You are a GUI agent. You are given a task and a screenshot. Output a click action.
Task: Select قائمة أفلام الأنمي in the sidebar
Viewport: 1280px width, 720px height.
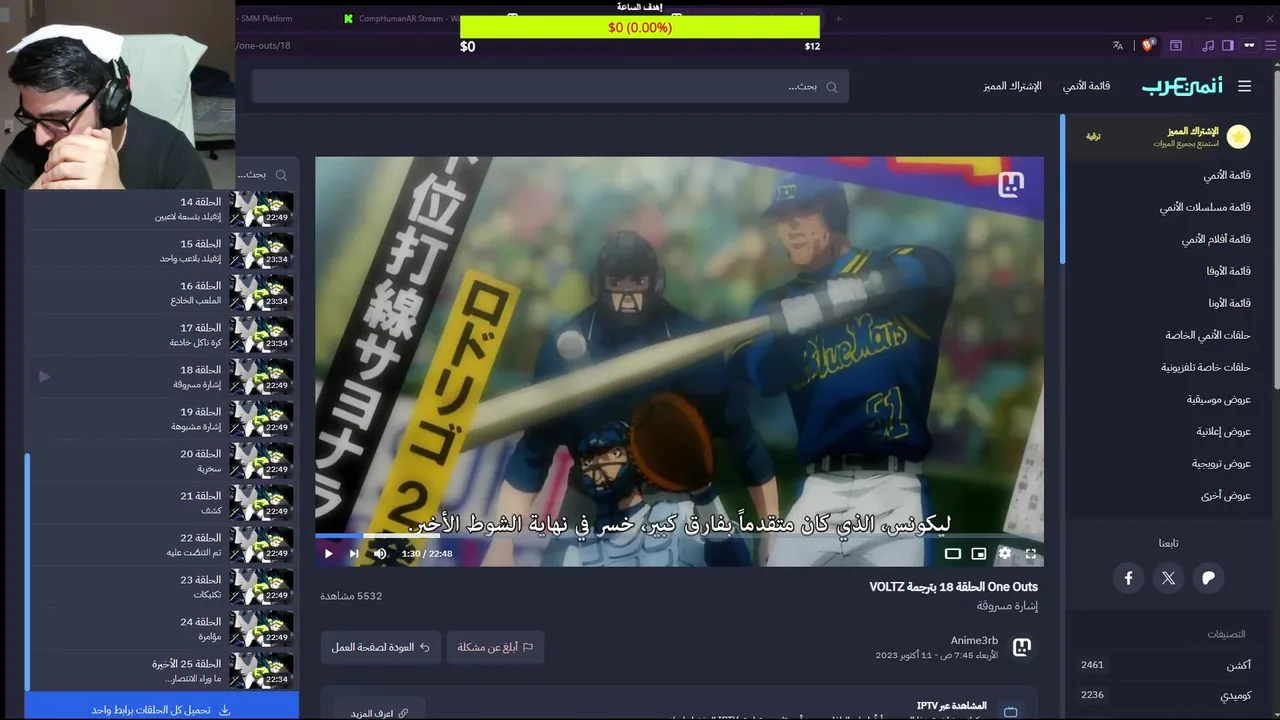(1216, 239)
